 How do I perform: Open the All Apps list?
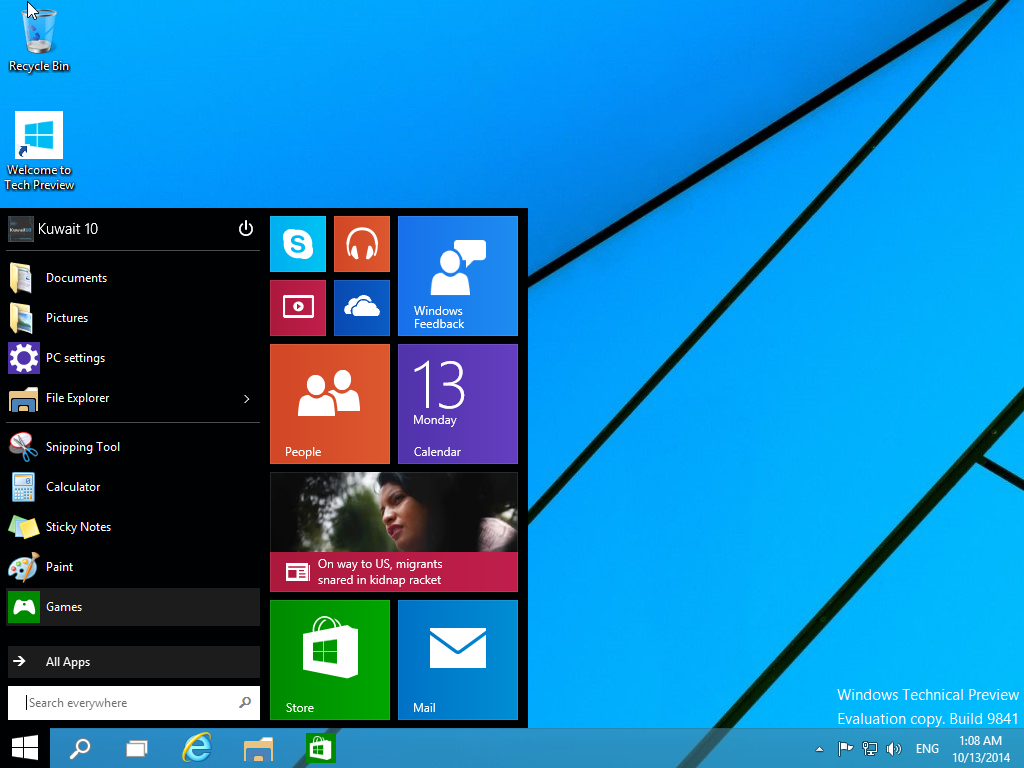67,661
